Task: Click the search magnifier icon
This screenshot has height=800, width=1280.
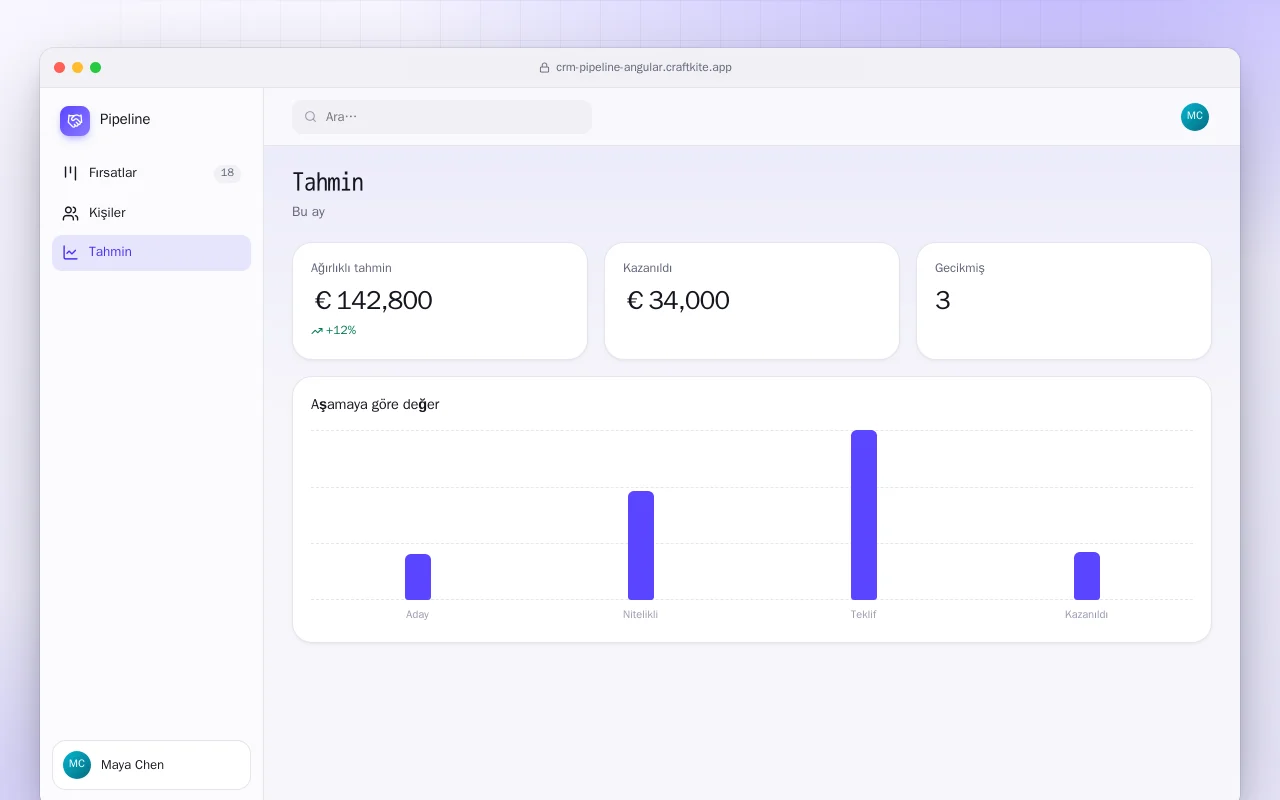Action: 311,117
